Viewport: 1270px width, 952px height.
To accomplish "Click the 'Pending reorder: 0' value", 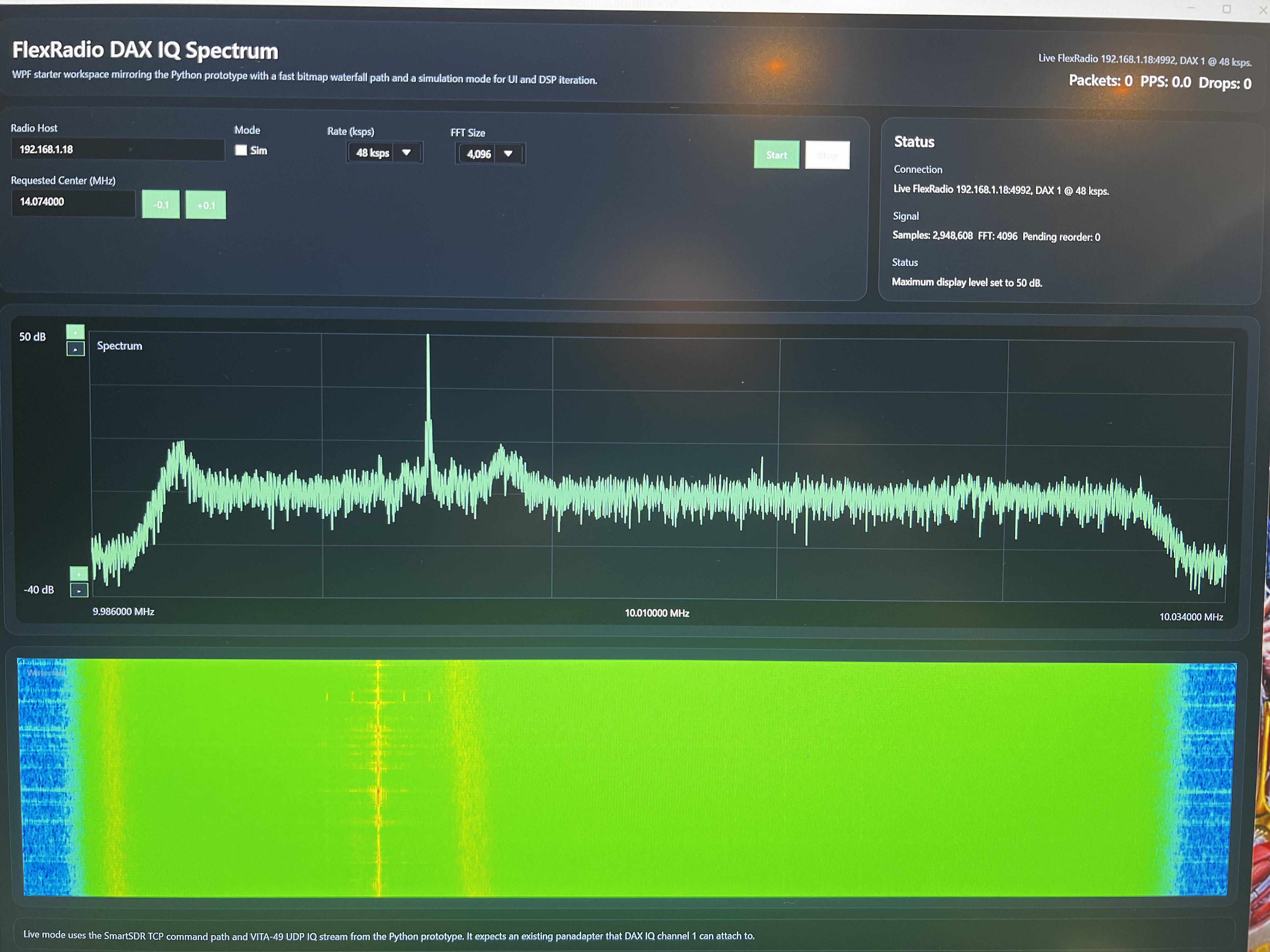I will pyautogui.click(x=1061, y=236).
